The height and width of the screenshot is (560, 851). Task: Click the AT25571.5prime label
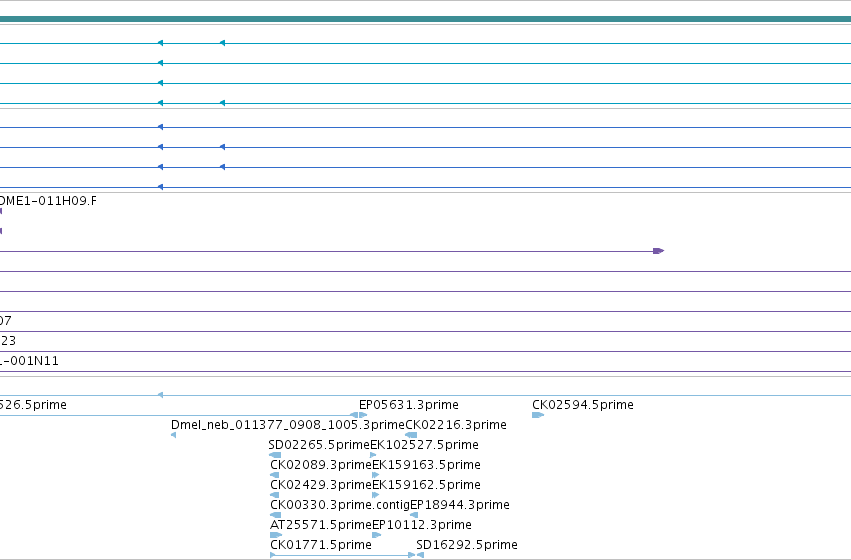tap(321, 525)
